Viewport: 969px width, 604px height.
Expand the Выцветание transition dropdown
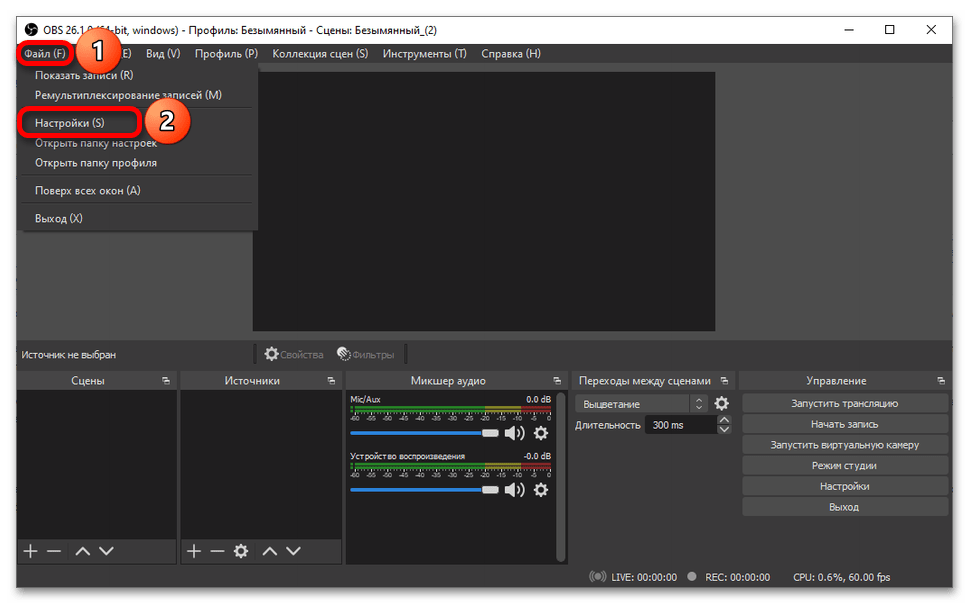[641, 404]
